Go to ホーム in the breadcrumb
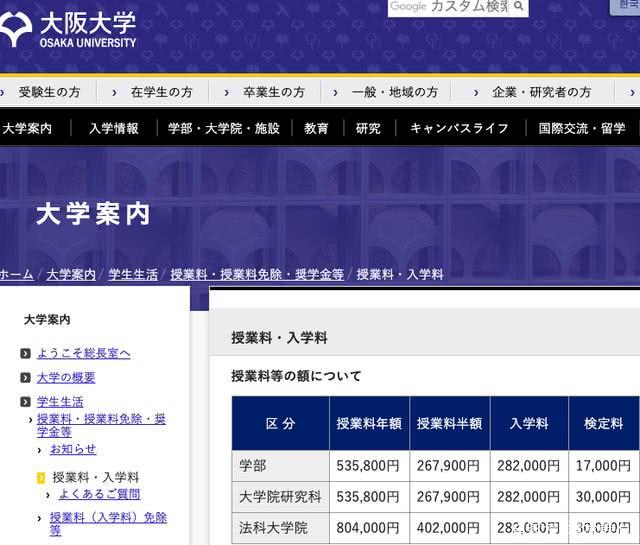This screenshot has width=640, height=545. [x=16, y=274]
